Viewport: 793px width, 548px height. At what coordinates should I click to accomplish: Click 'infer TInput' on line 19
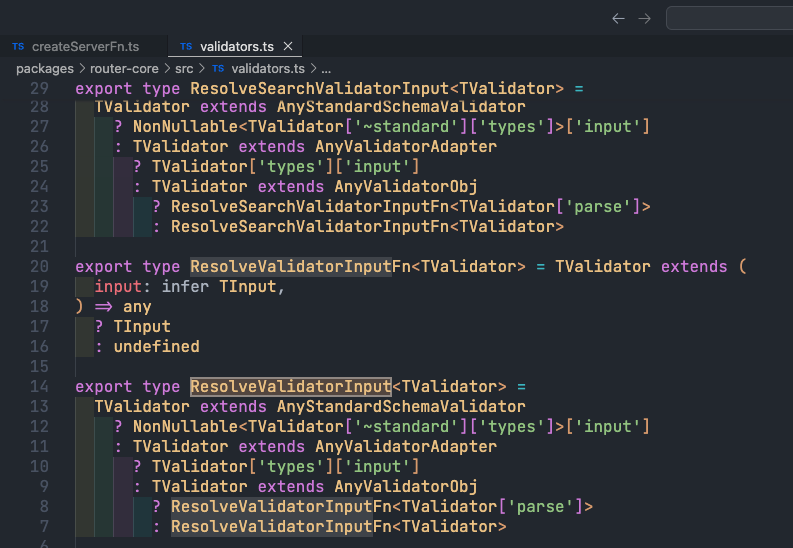pyautogui.click(x=219, y=287)
